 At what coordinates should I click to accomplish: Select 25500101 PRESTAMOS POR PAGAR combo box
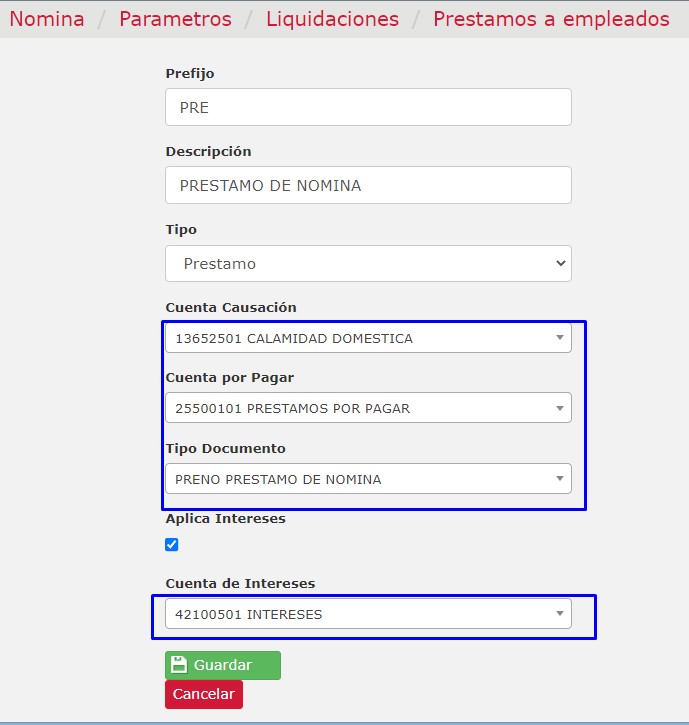coord(369,408)
